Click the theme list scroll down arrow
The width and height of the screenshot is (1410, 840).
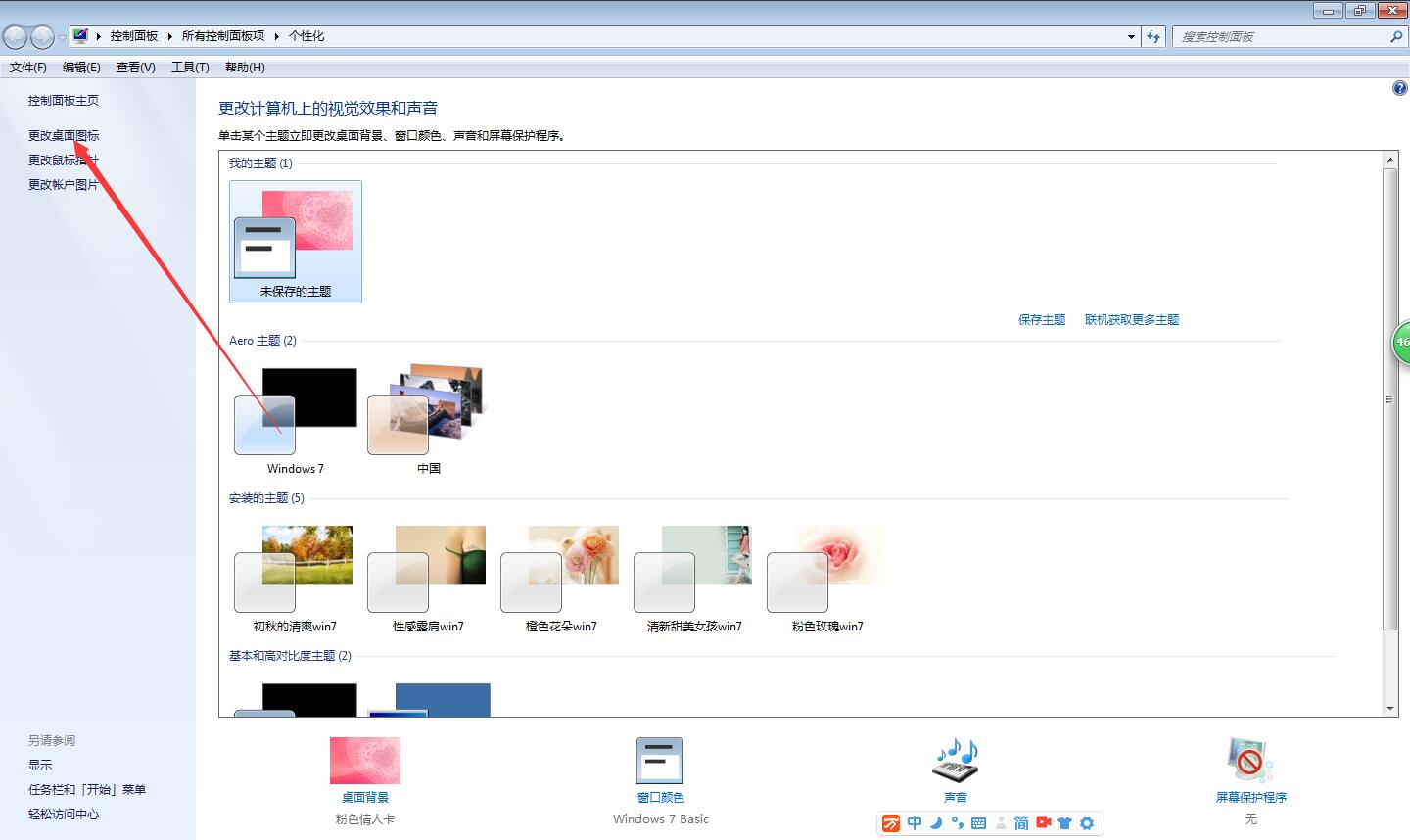click(1390, 708)
